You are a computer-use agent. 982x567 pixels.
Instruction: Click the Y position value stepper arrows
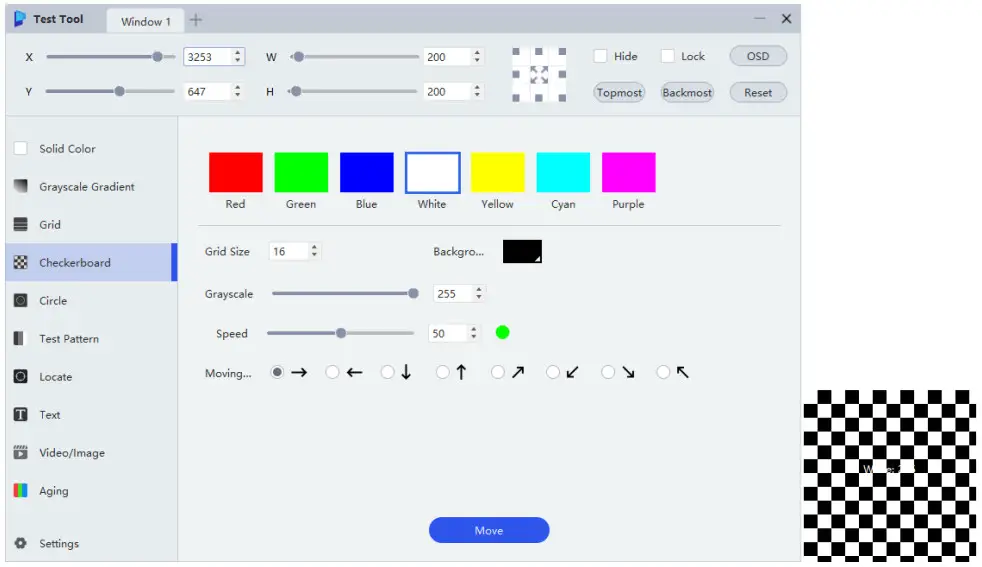(x=237, y=91)
